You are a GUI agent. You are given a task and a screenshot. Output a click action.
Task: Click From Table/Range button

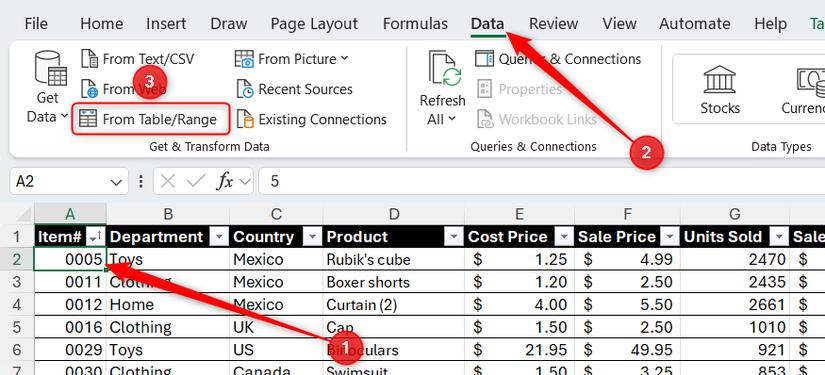[x=151, y=119]
